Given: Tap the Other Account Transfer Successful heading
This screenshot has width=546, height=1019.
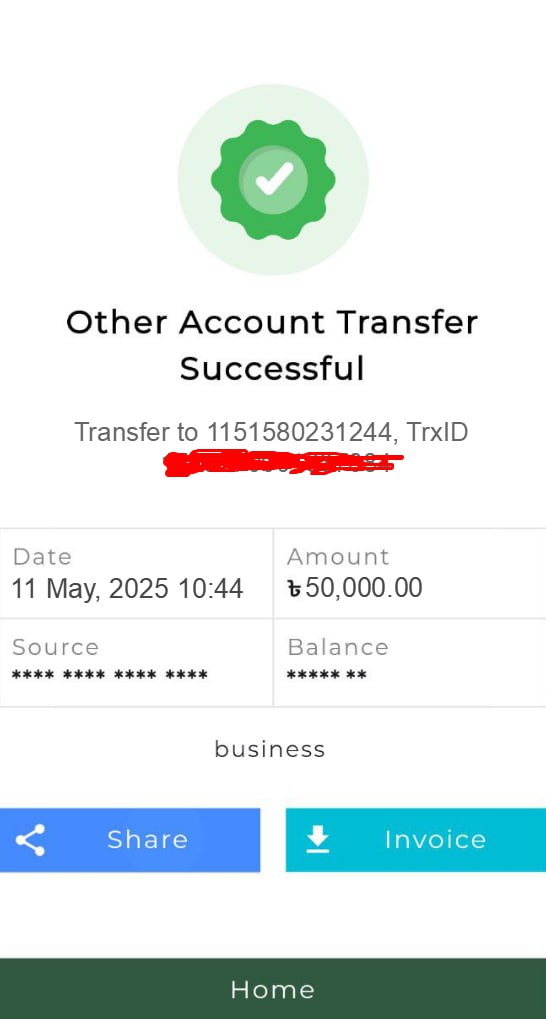Looking at the screenshot, I should pos(272,345).
